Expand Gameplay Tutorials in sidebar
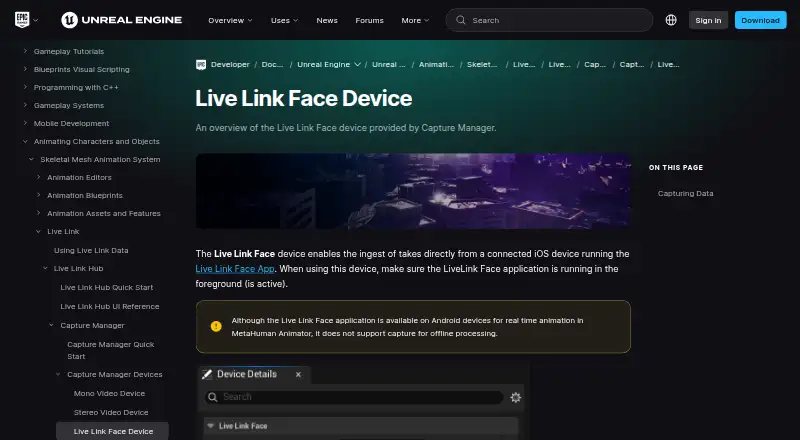 25,51
